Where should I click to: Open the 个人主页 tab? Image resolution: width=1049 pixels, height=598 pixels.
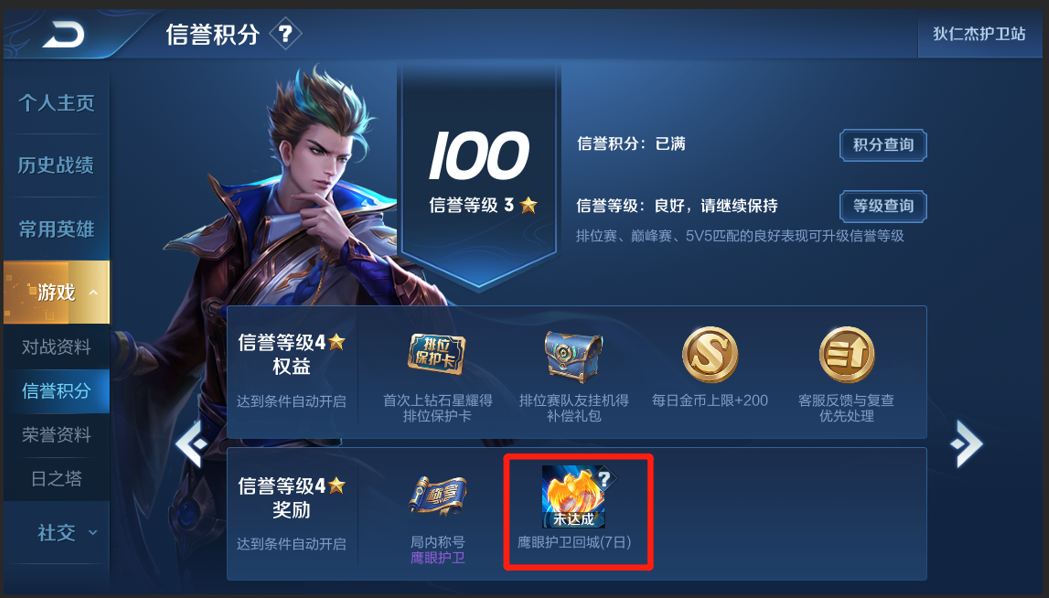pos(57,103)
